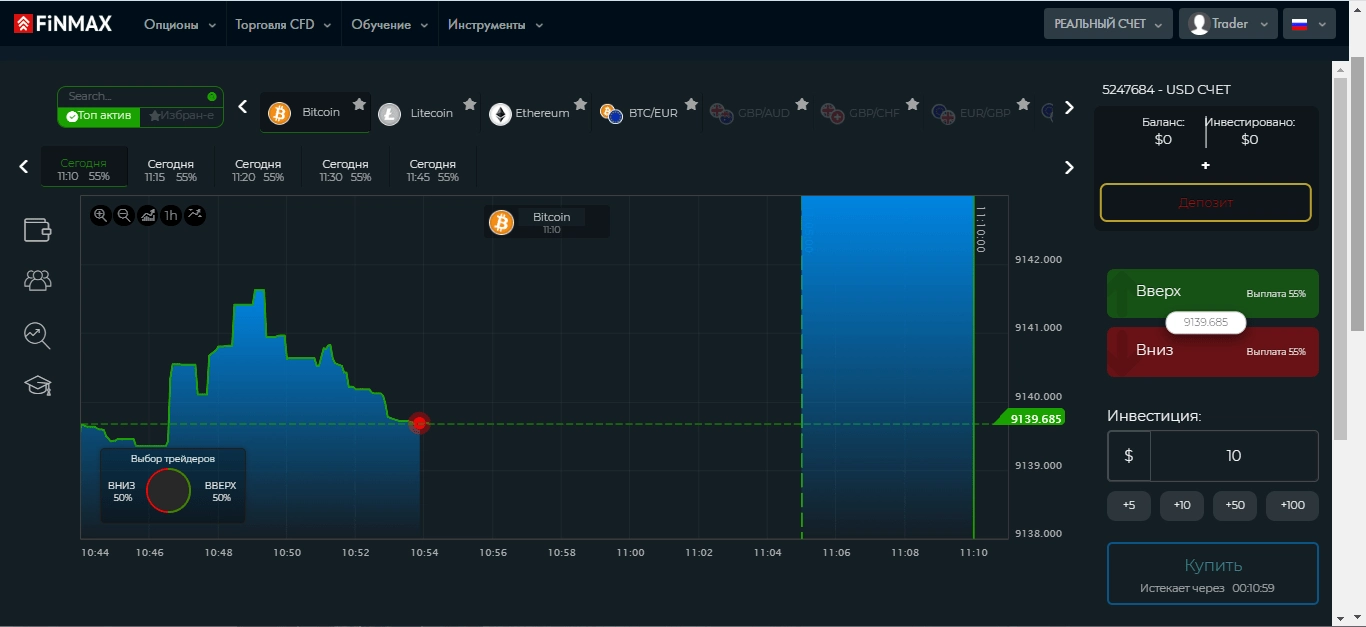The width and height of the screenshot is (1366, 627).
Task: Select the 1h timeframe icon
Action: click(x=171, y=214)
